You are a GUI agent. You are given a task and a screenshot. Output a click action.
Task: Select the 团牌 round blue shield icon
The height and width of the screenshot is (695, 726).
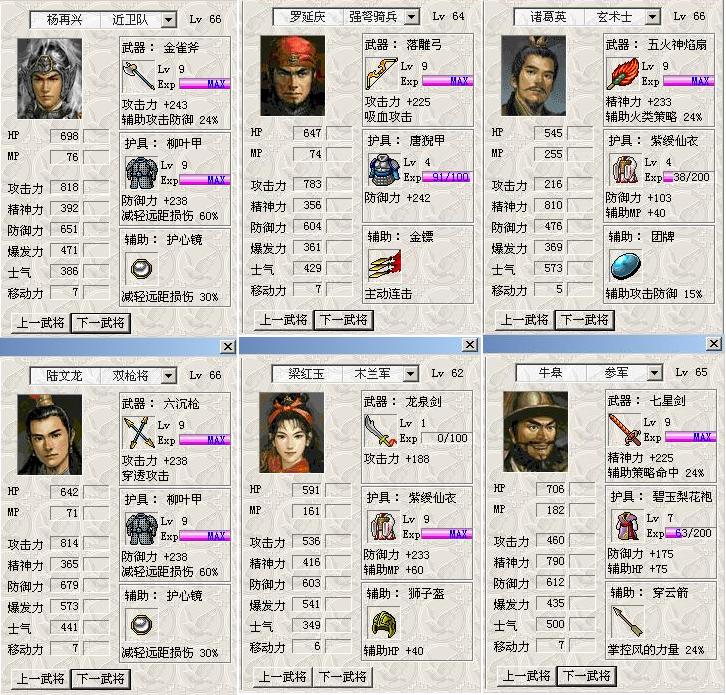[625, 265]
